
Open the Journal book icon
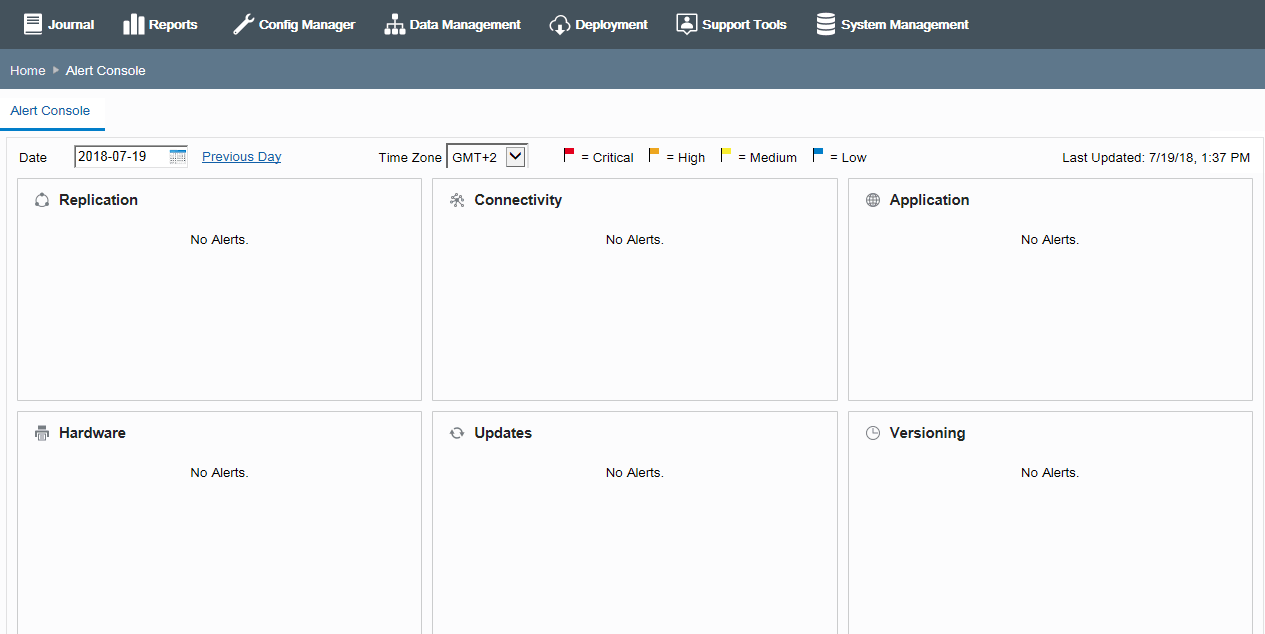click(x=33, y=24)
